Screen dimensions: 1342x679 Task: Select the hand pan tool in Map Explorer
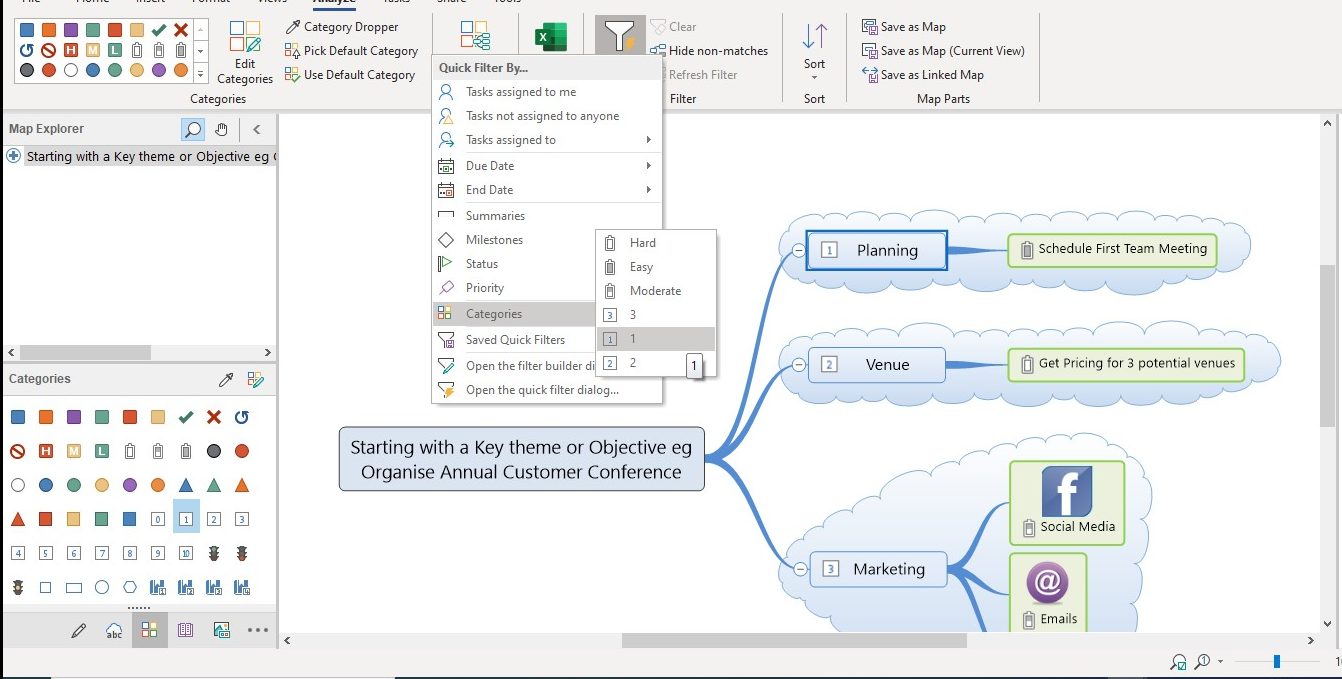point(222,129)
